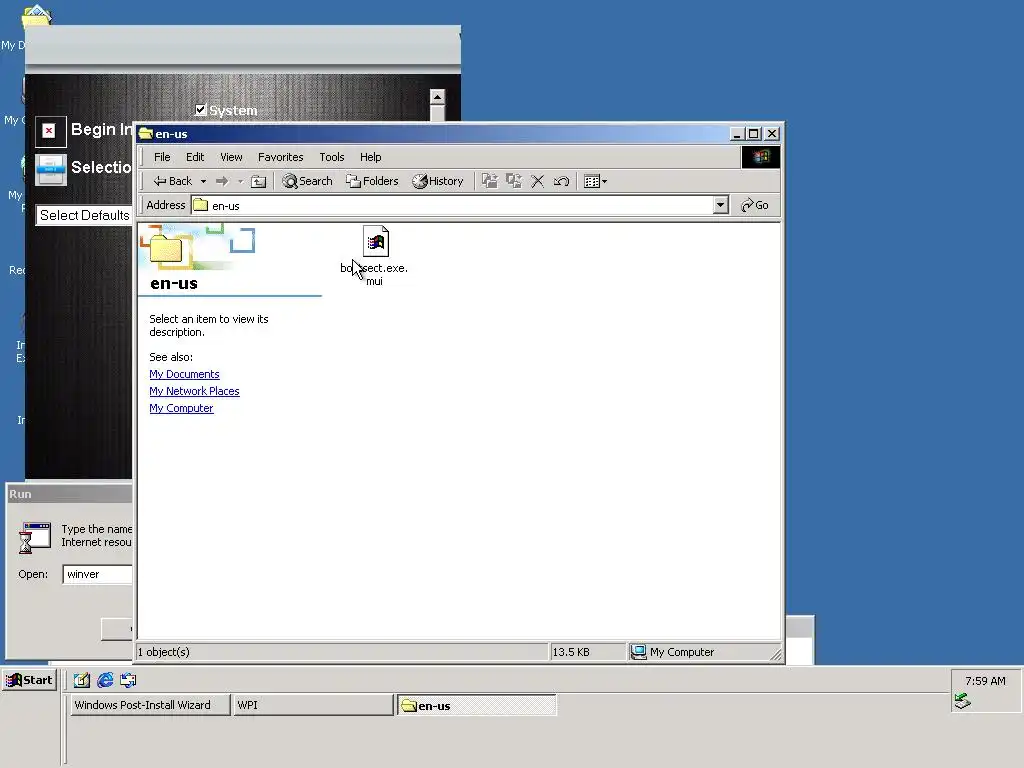Follow the My Network Places link
1024x768 pixels.
[x=194, y=391]
